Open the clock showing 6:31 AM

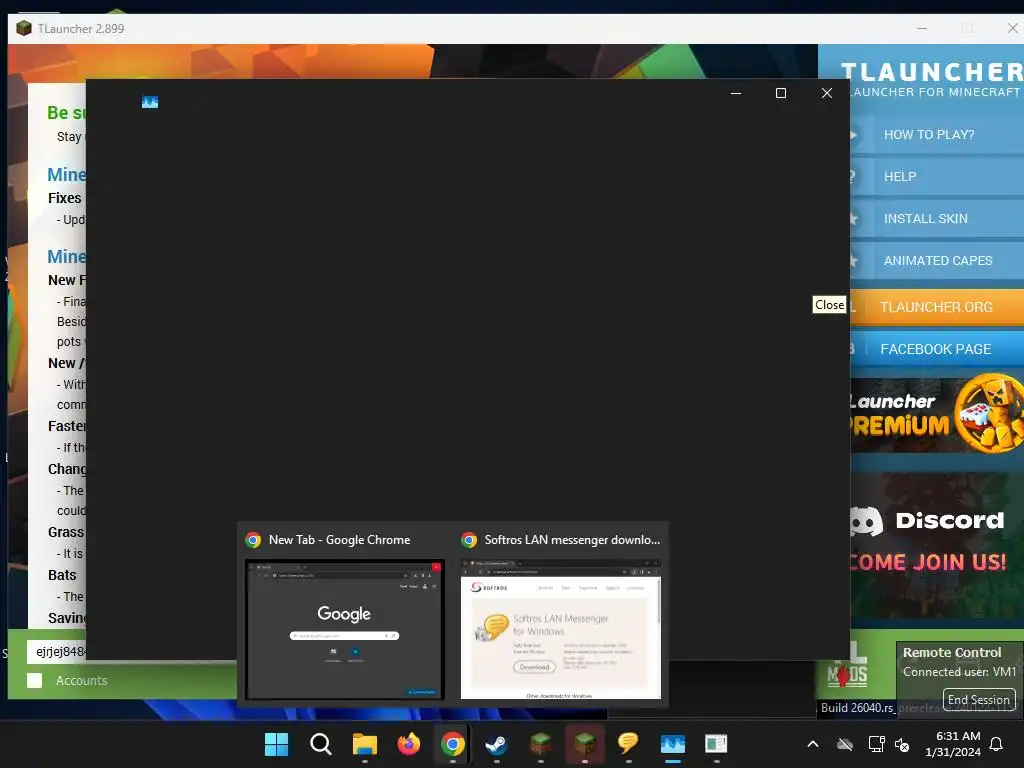click(953, 744)
